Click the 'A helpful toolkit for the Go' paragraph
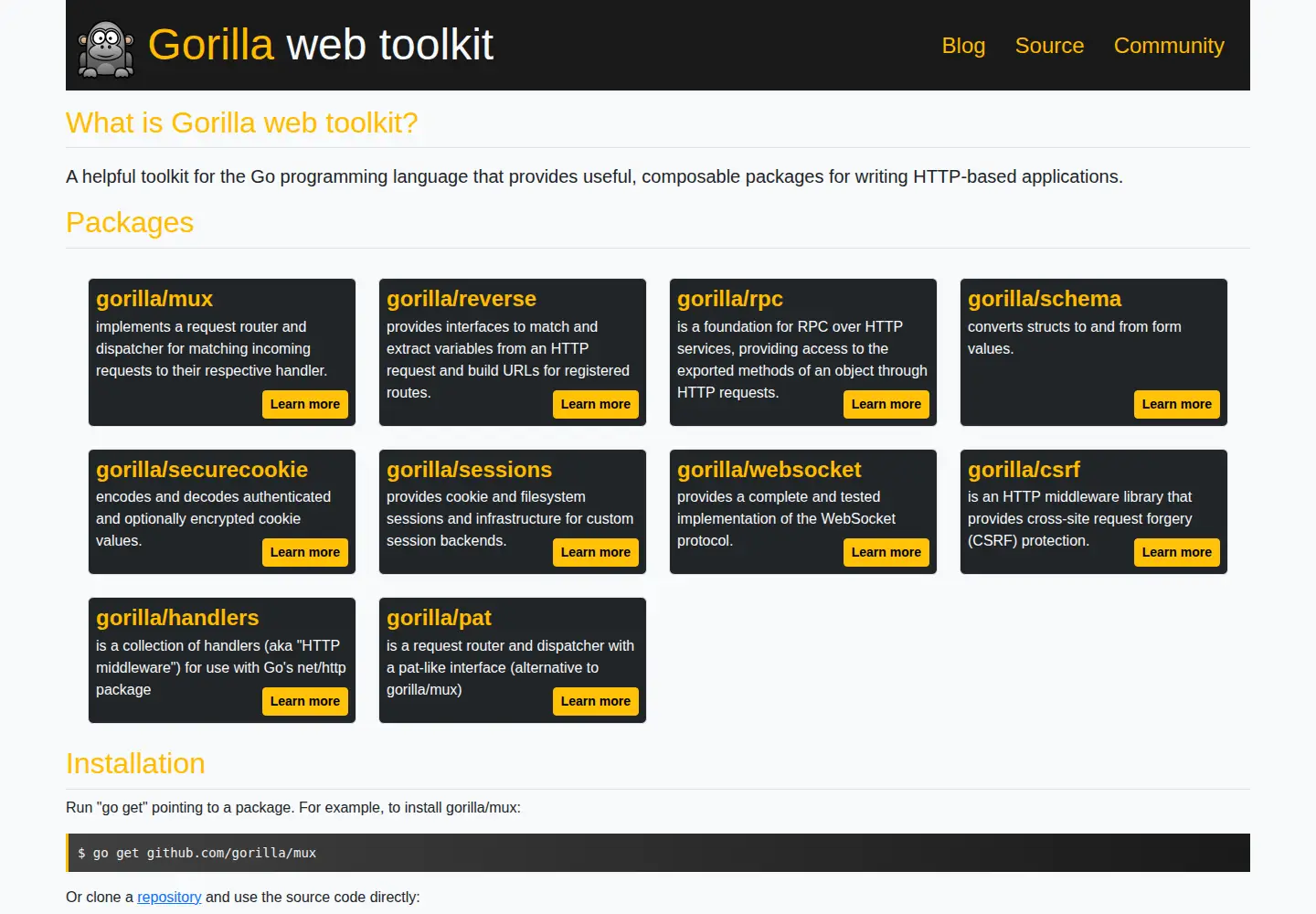Viewport: 1316px width, 914px height. tap(594, 176)
